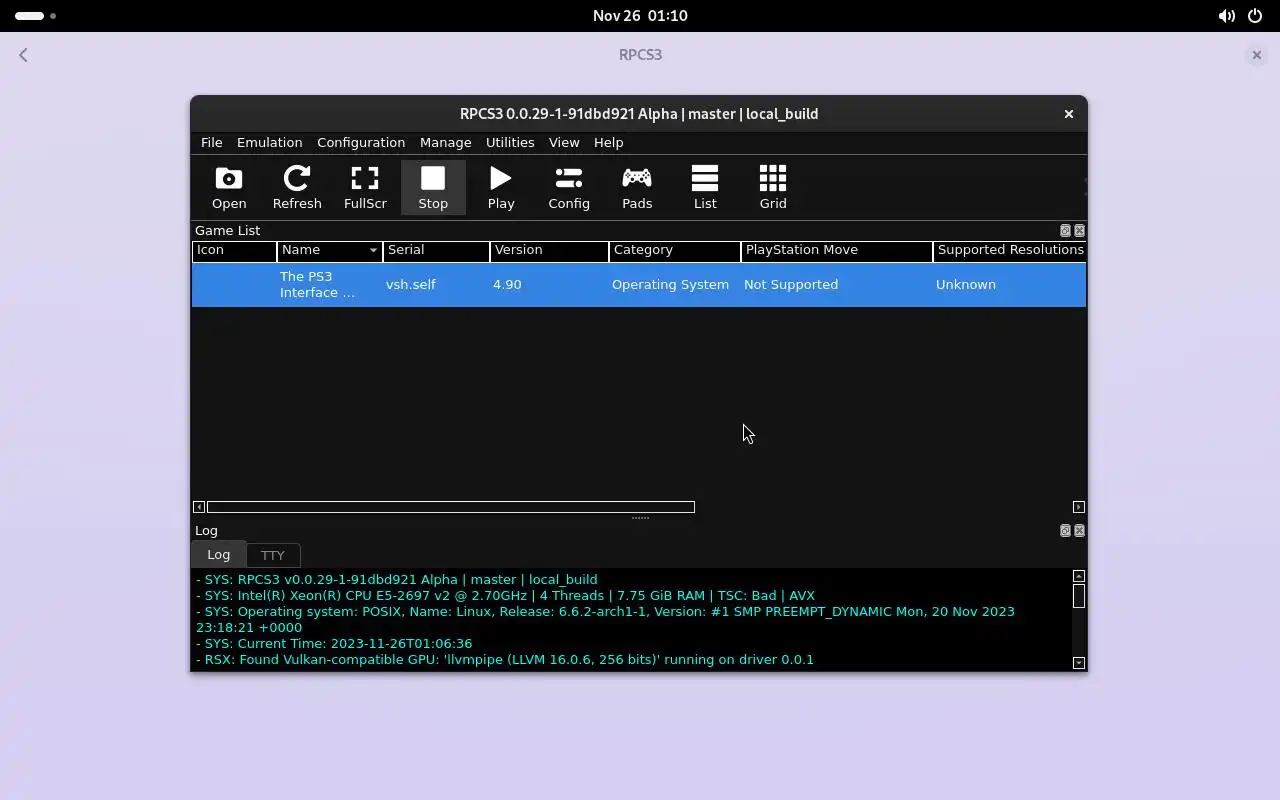Open the Pads controller settings
Image resolution: width=1280 pixels, height=800 pixels.
(637, 187)
